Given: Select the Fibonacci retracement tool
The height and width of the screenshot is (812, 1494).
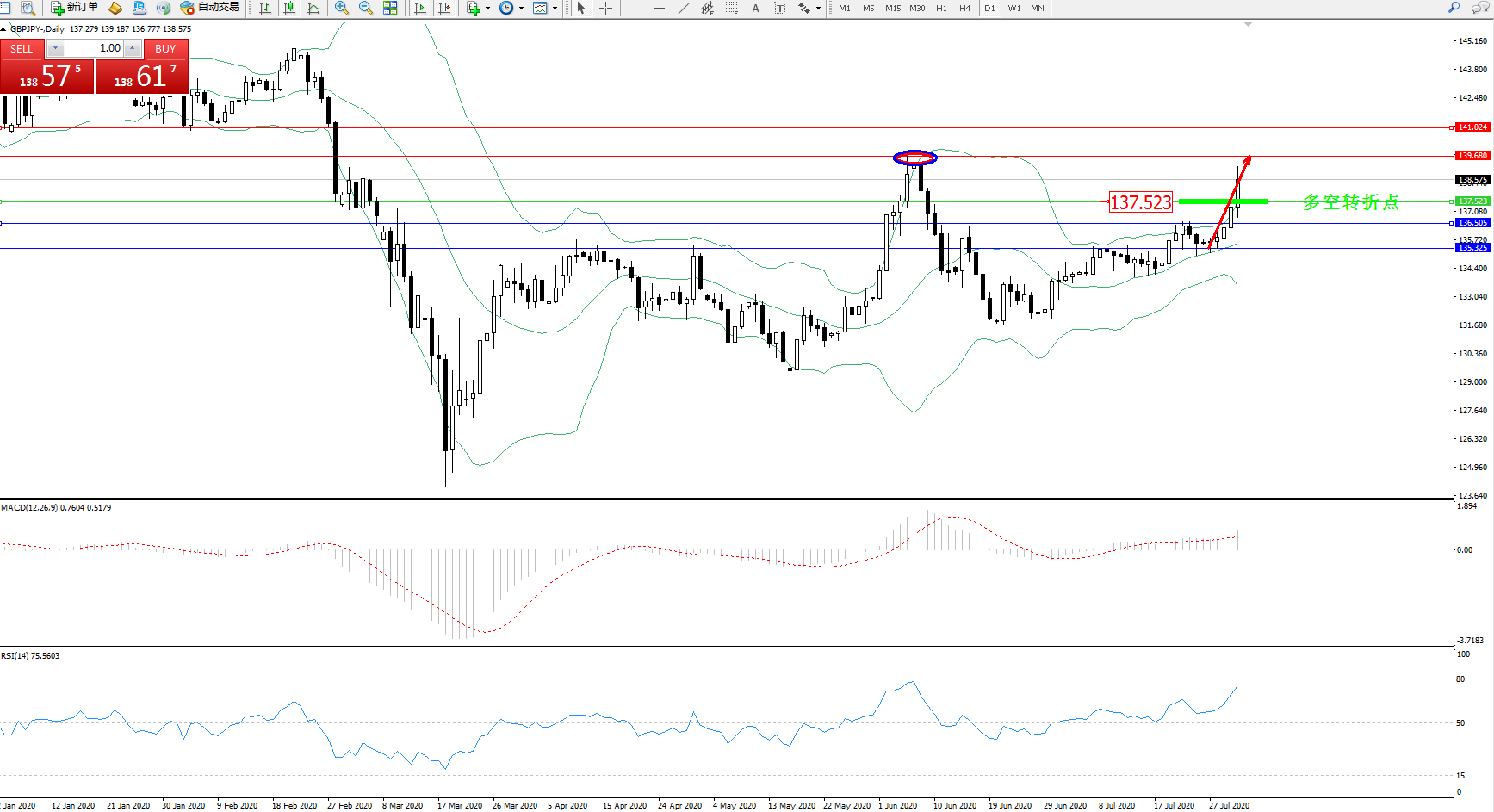Looking at the screenshot, I should (732, 8).
